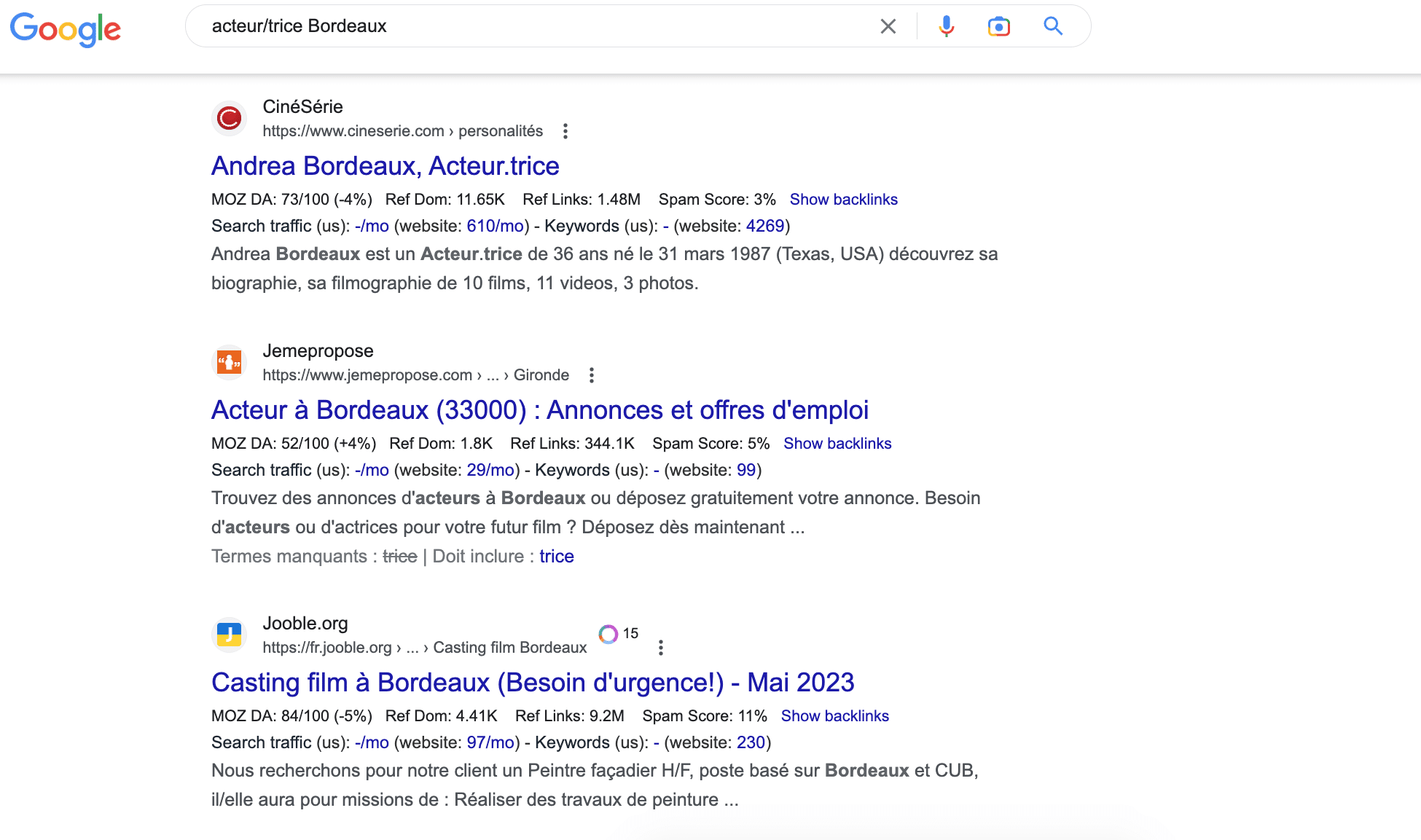Click the Google logo

coord(66,28)
